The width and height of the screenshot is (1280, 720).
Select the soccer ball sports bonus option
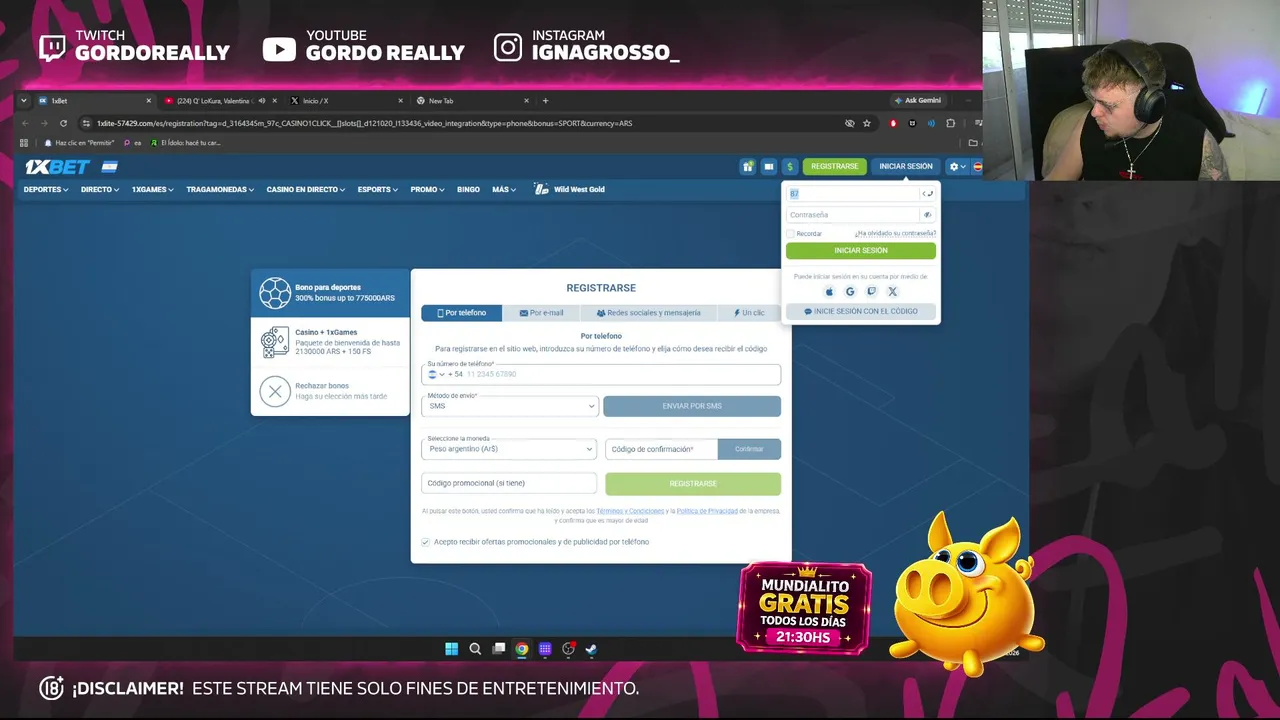[330, 293]
